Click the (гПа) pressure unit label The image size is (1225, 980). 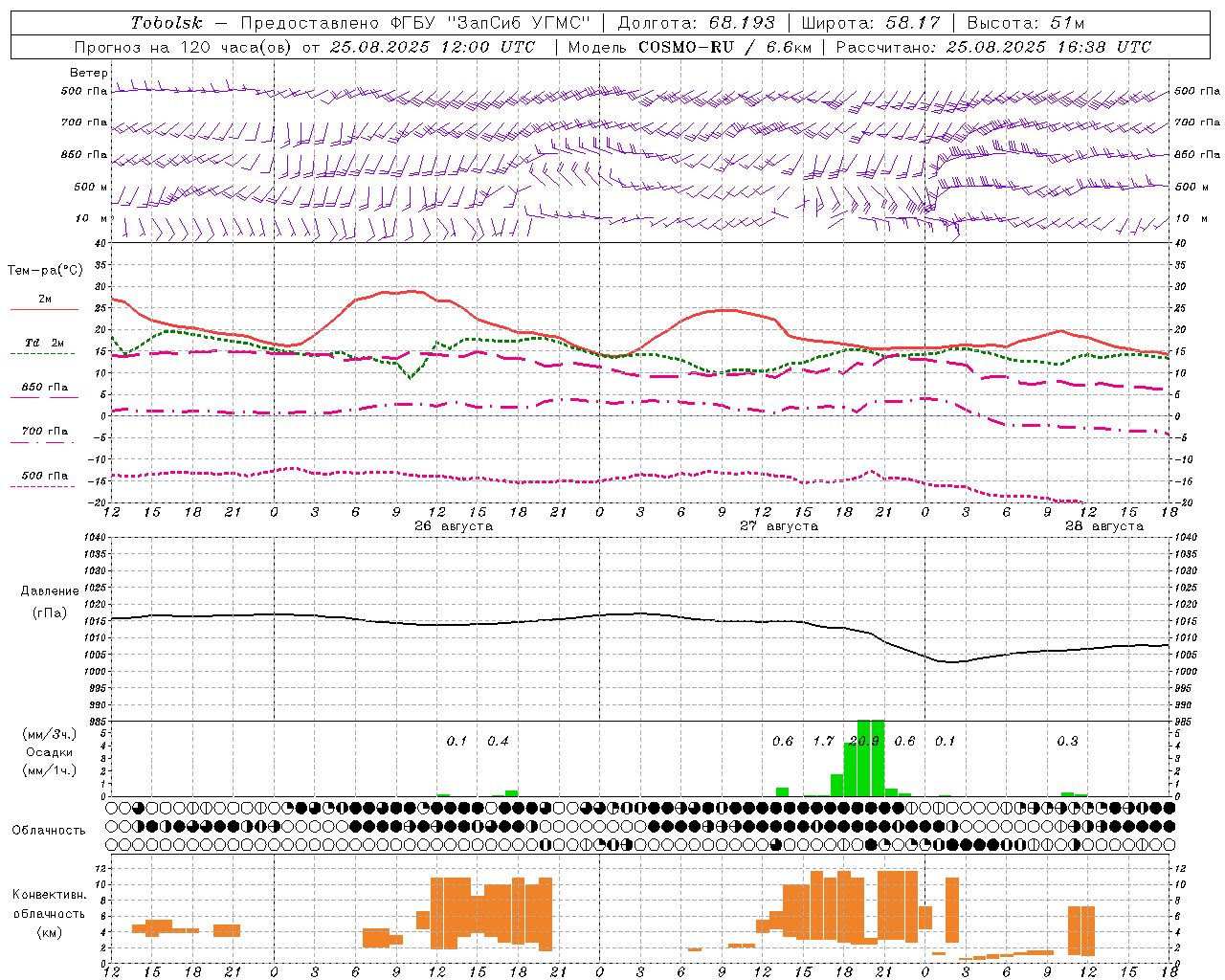tap(50, 613)
